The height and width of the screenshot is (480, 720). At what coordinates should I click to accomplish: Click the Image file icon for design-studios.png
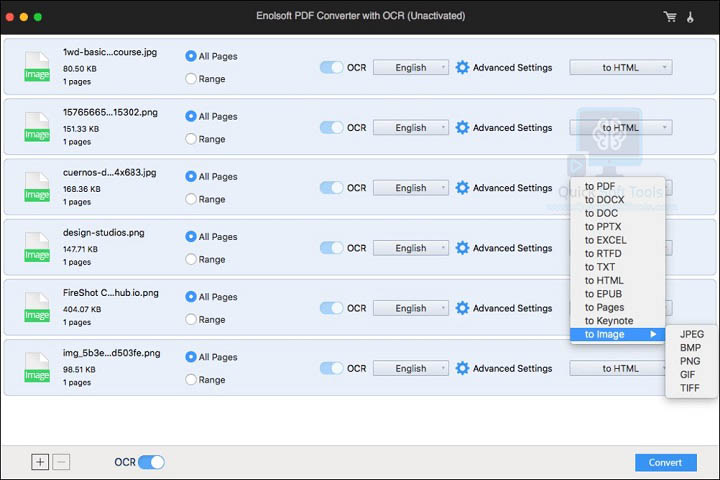point(37,247)
